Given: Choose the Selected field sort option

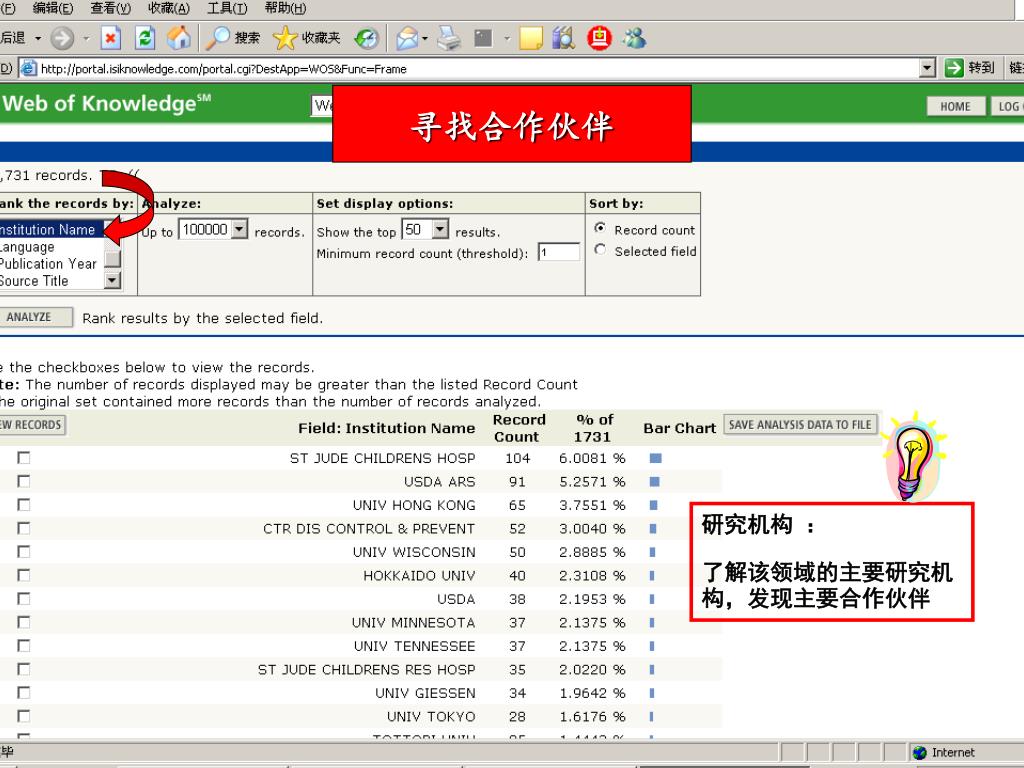Looking at the screenshot, I should tap(600, 250).
